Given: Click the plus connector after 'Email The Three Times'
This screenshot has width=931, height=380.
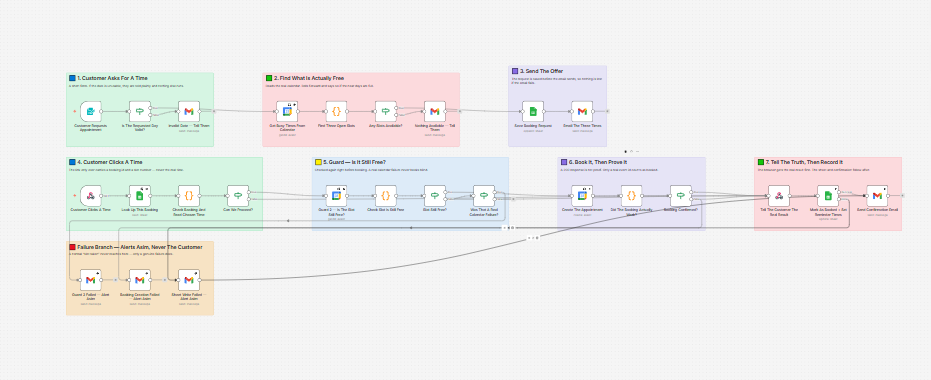Looking at the screenshot, I should 607,111.
